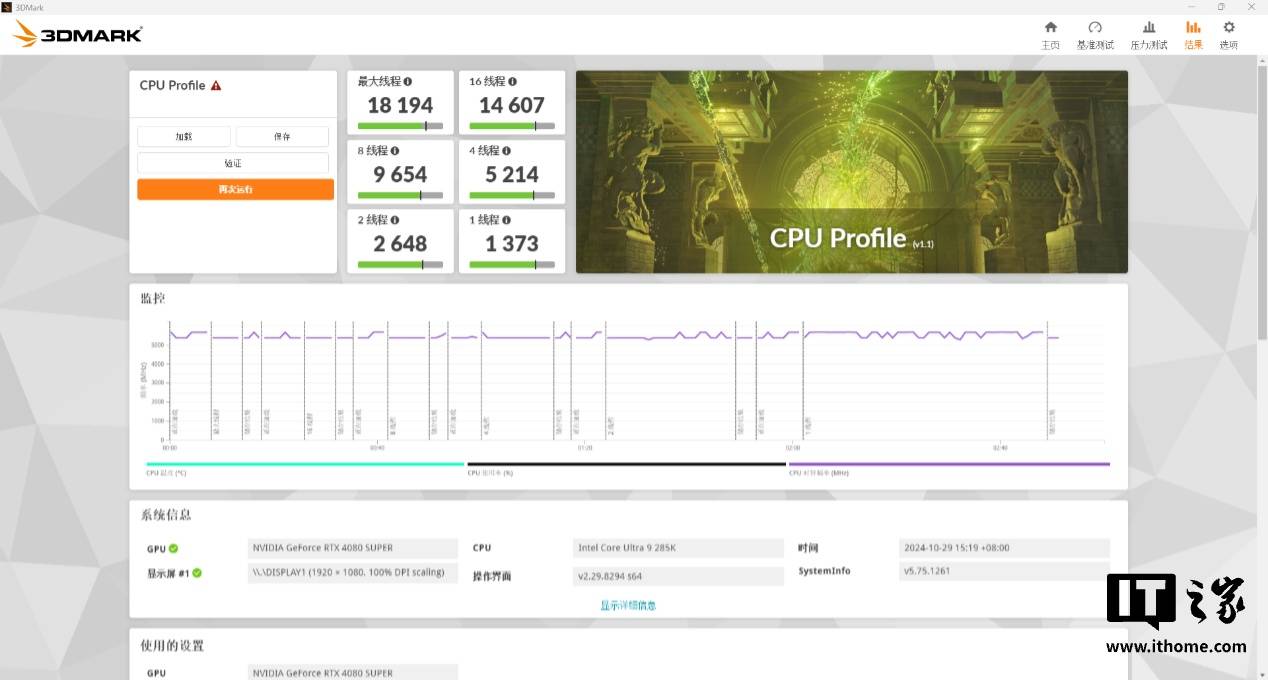
Task: Click info icon beside 4 线程 score
Action: click(x=506, y=150)
